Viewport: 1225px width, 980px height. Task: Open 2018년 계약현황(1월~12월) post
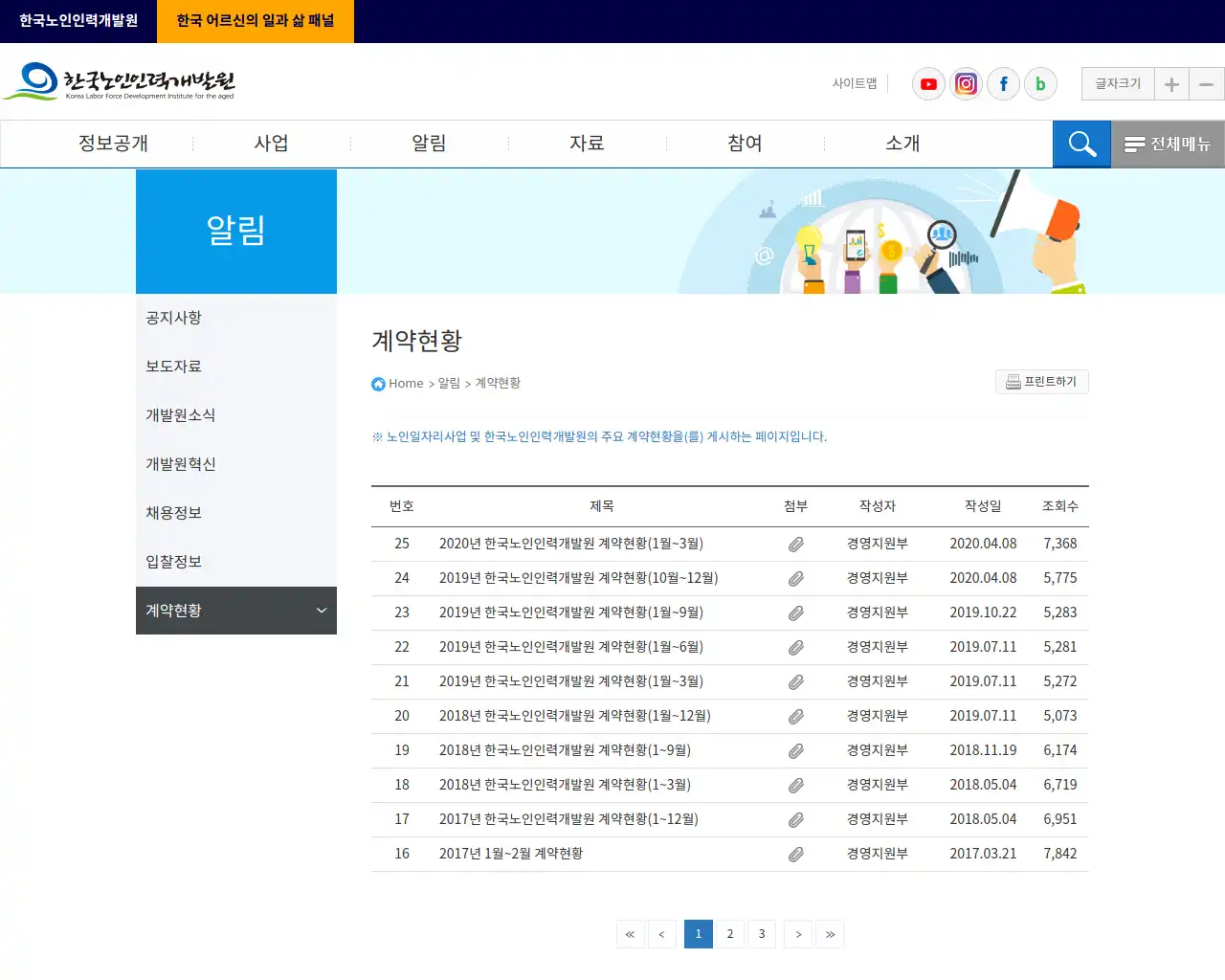(x=575, y=716)
